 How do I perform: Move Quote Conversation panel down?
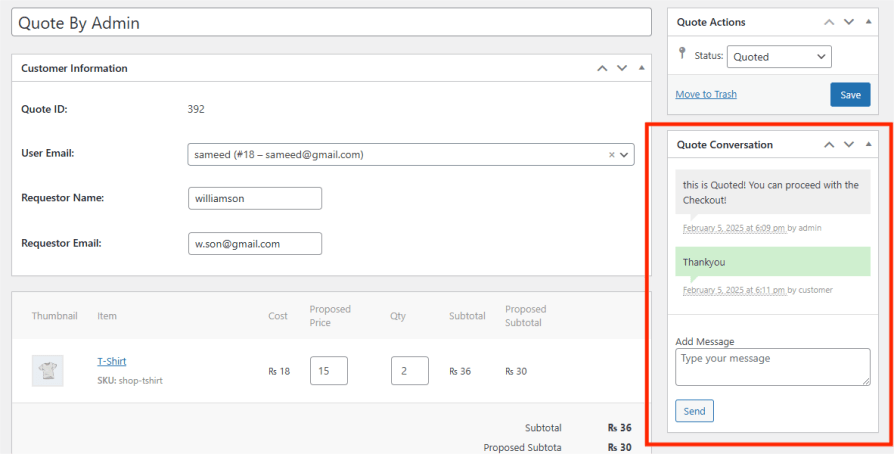(x=849, y=145)
